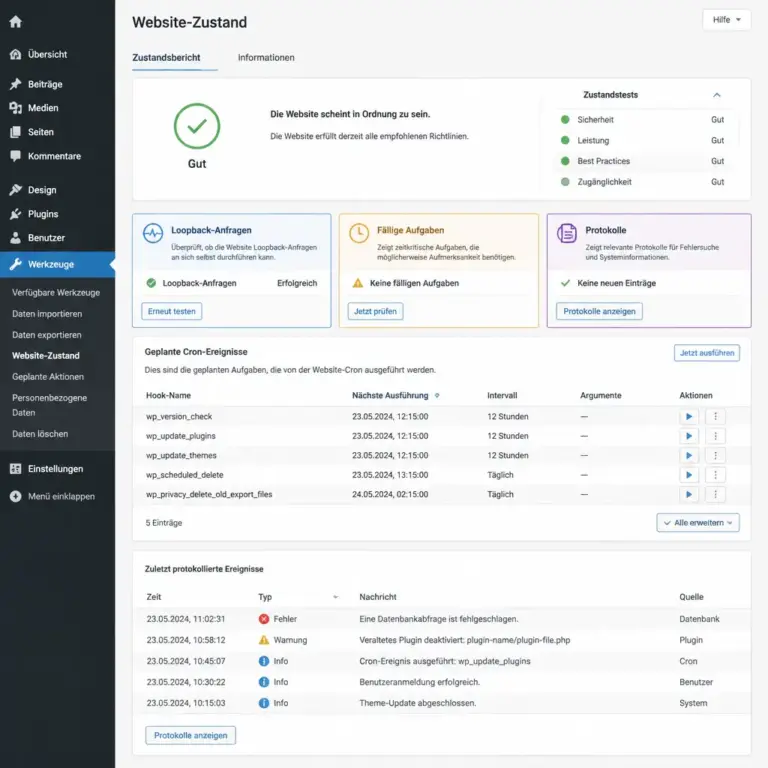Click the Protokolle document icon

(567, 233)
